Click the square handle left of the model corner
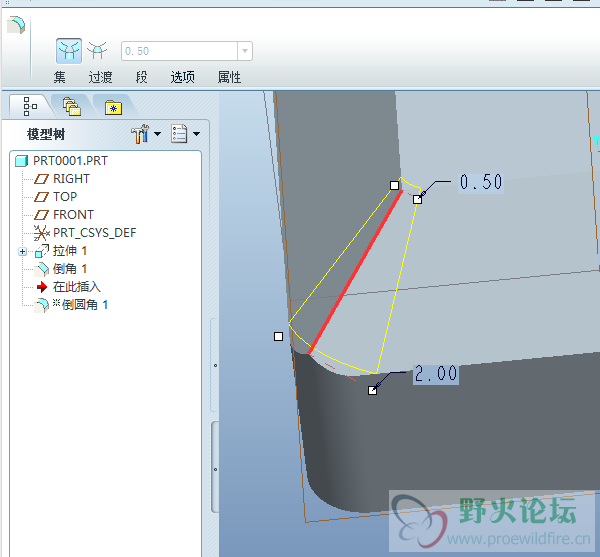 (279, 337)
